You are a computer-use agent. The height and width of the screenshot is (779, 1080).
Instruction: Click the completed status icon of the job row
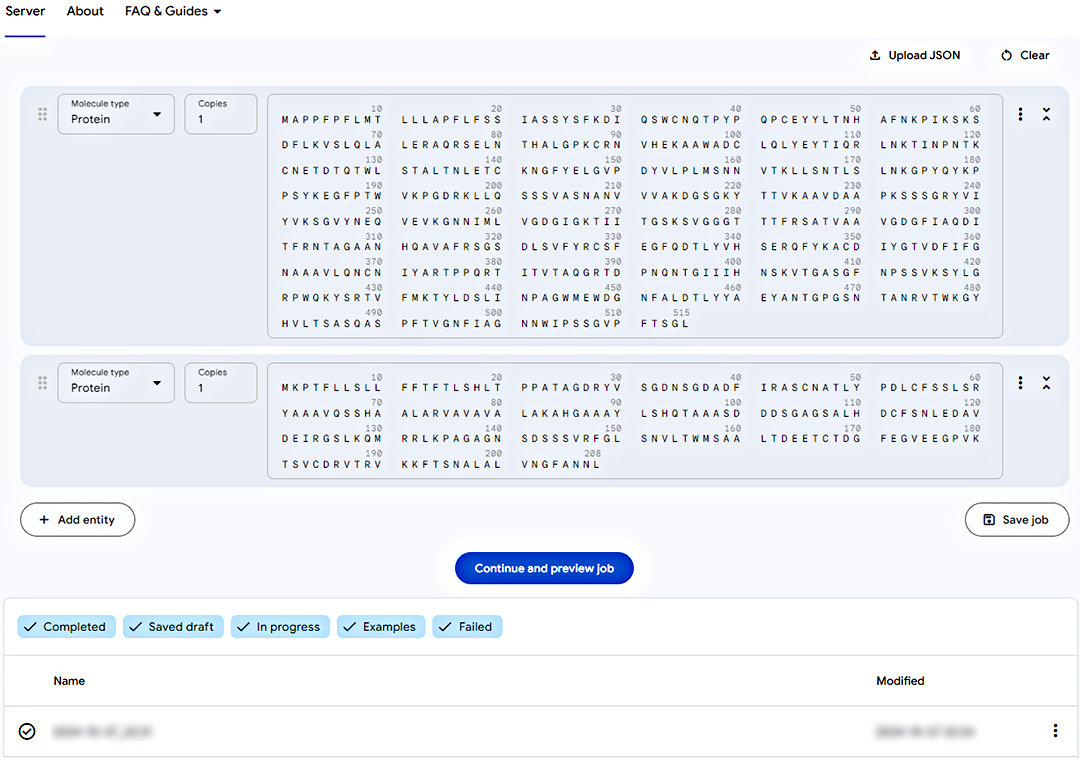pos(27,731)
